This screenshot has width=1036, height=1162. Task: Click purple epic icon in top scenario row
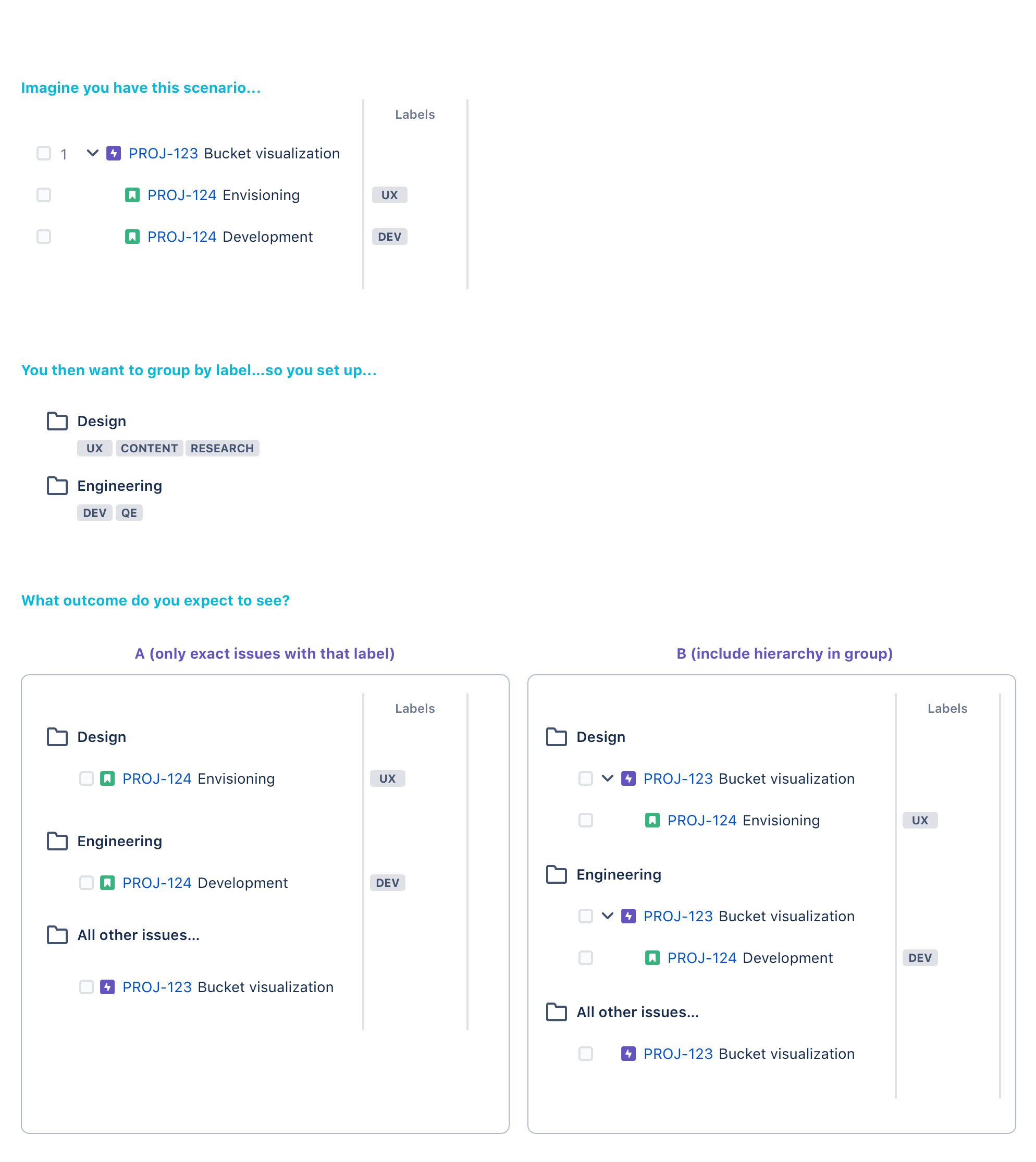pos(114,153)
